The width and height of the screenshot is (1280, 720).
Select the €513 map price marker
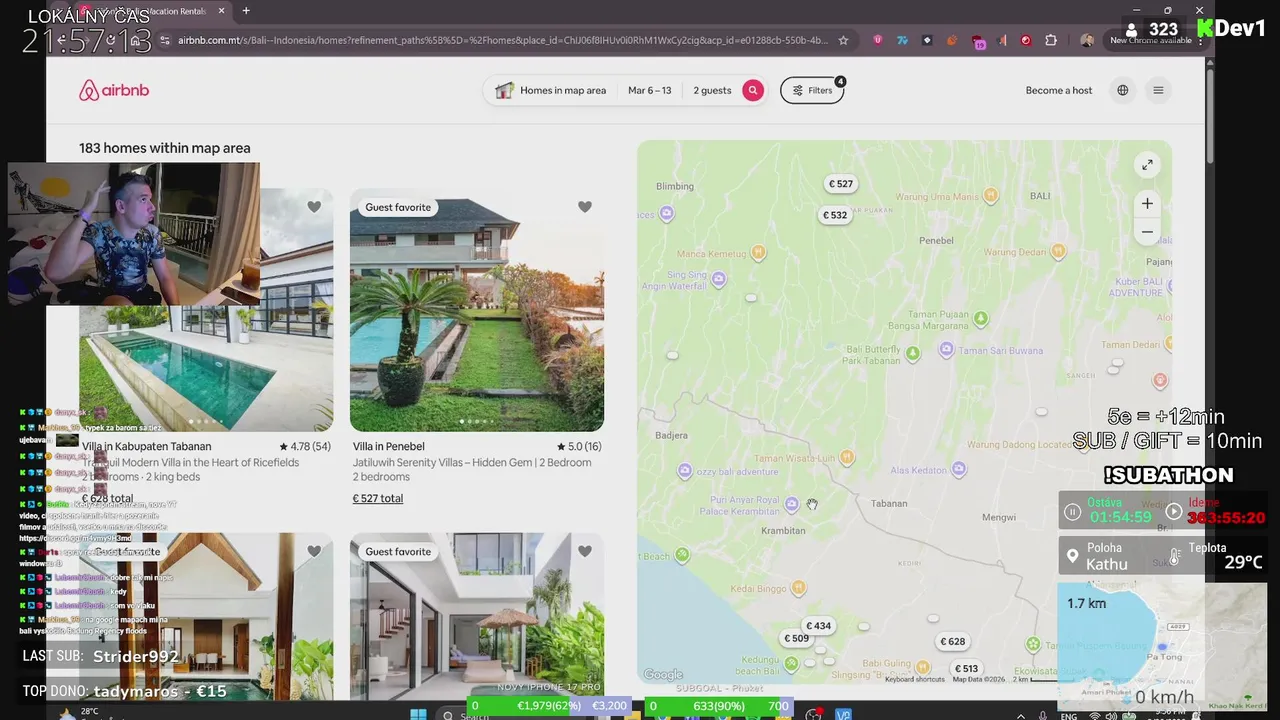tap(966, 669)
